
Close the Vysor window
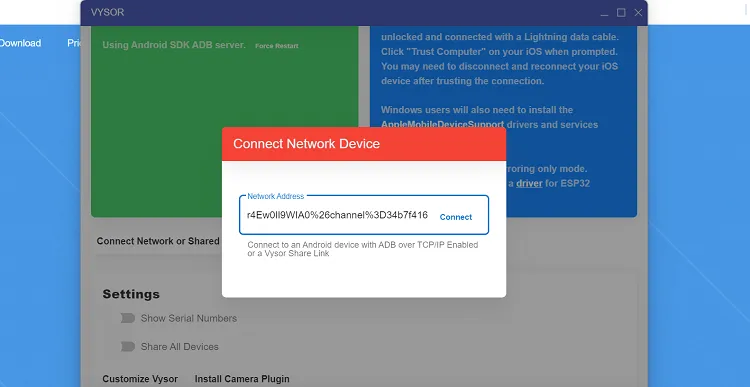638,13
